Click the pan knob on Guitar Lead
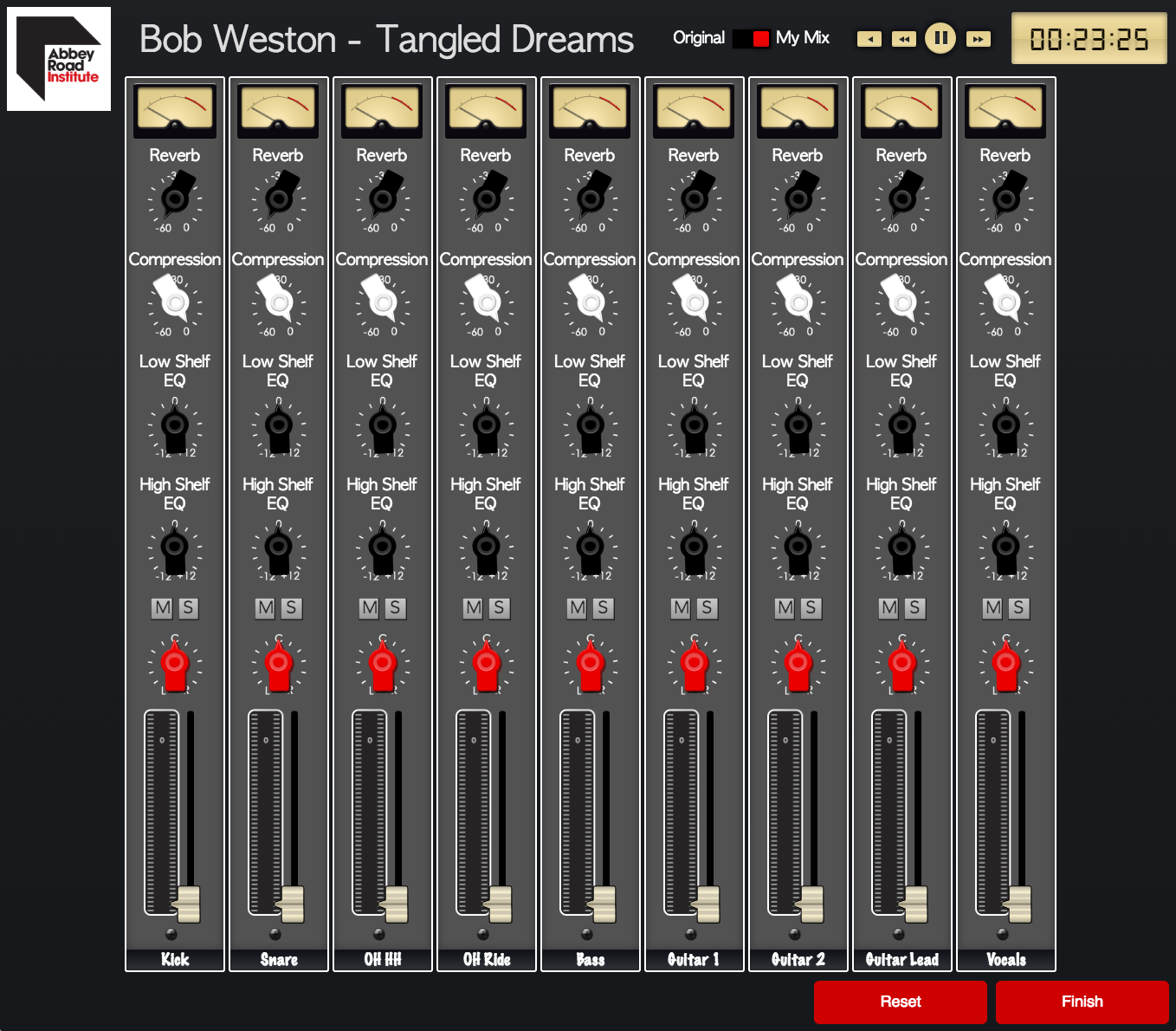Image resolution: width=1176 pixels, height=1031 pixels. point(901,664)
